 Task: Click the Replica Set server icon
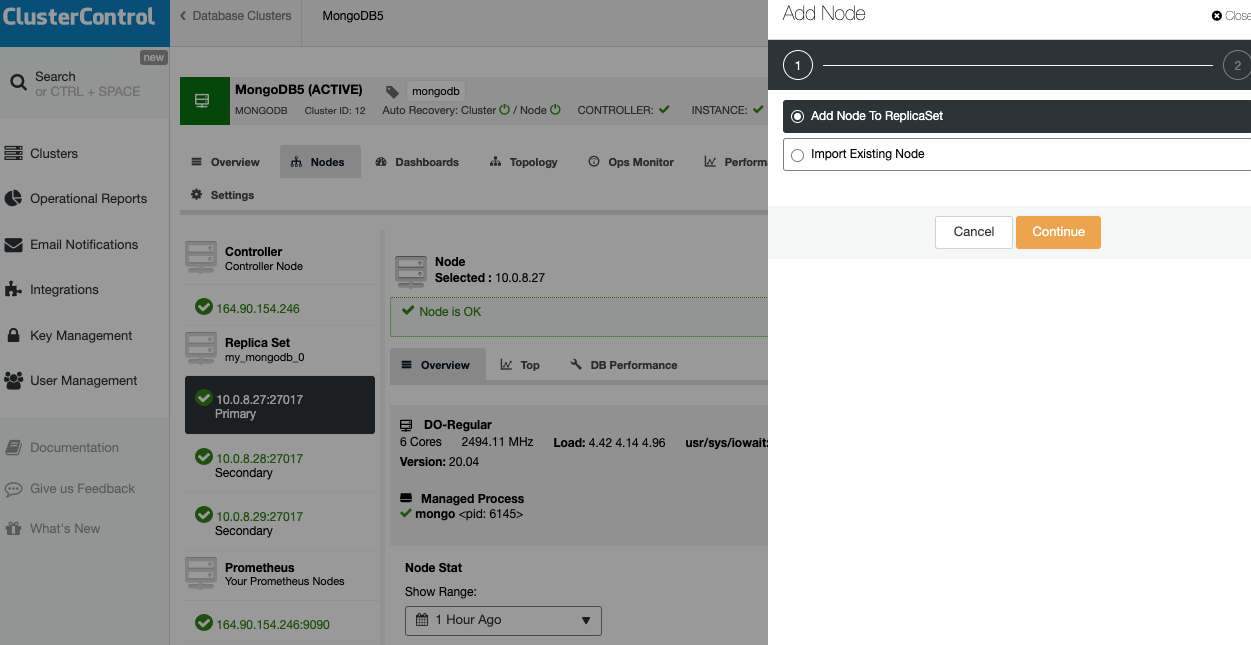click(x=201, y=349)
